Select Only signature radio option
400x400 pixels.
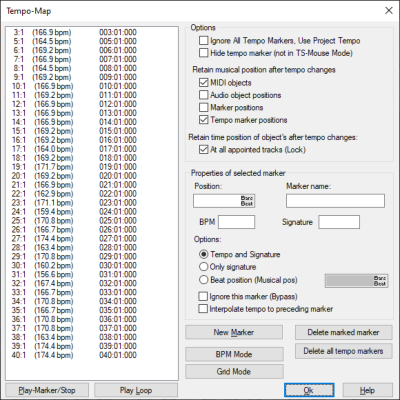[203, 267]
